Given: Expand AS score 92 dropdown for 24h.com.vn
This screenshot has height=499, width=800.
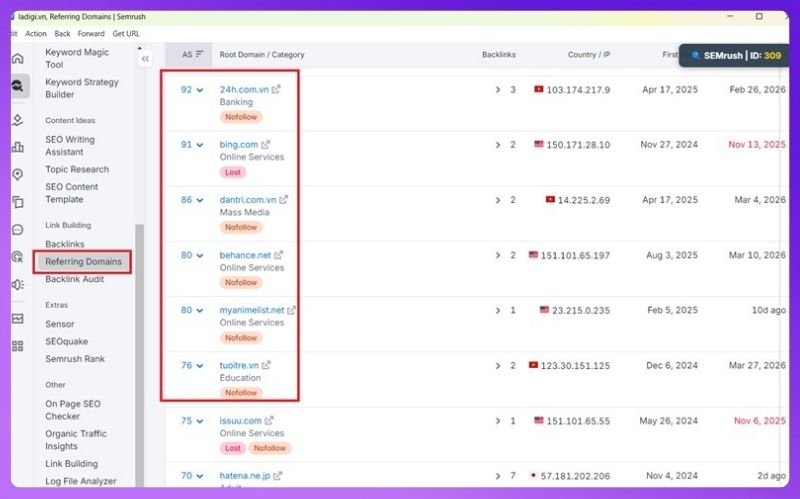Looking at the screenshot, I should point(192,90).
